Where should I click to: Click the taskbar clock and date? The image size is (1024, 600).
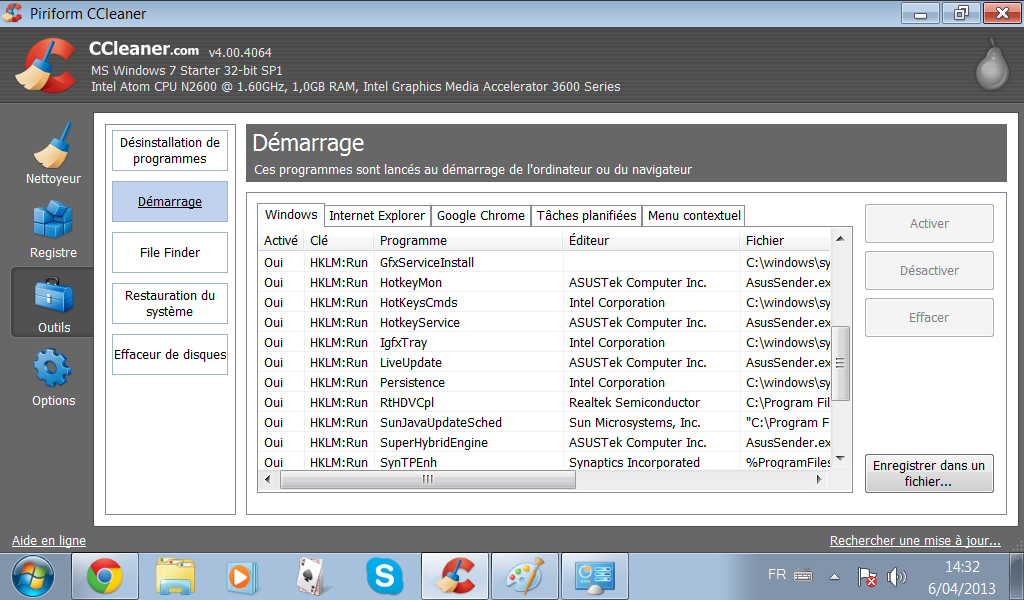[962, 577]
